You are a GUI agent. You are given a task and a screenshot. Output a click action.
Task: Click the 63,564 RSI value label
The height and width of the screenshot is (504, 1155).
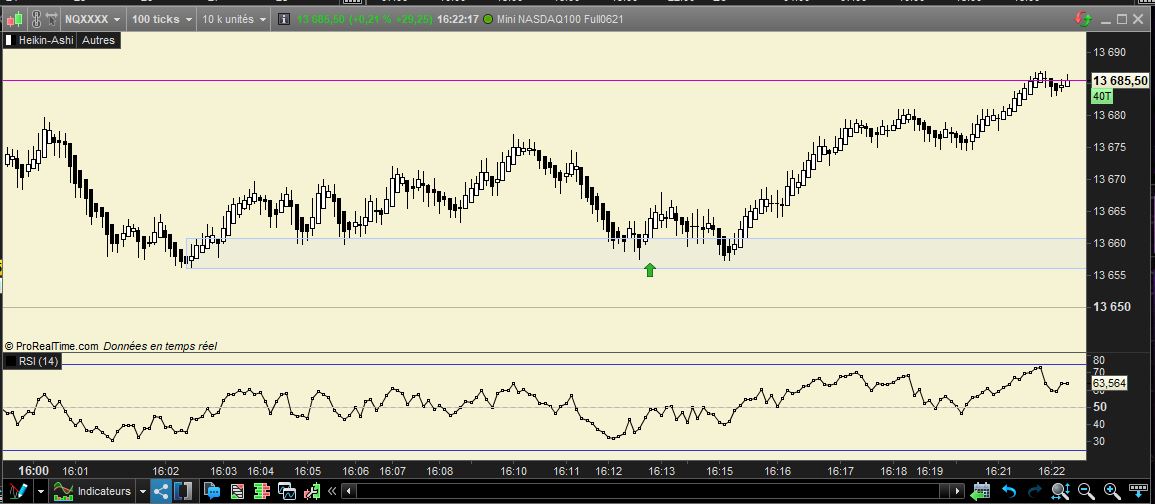[1109, 383]
